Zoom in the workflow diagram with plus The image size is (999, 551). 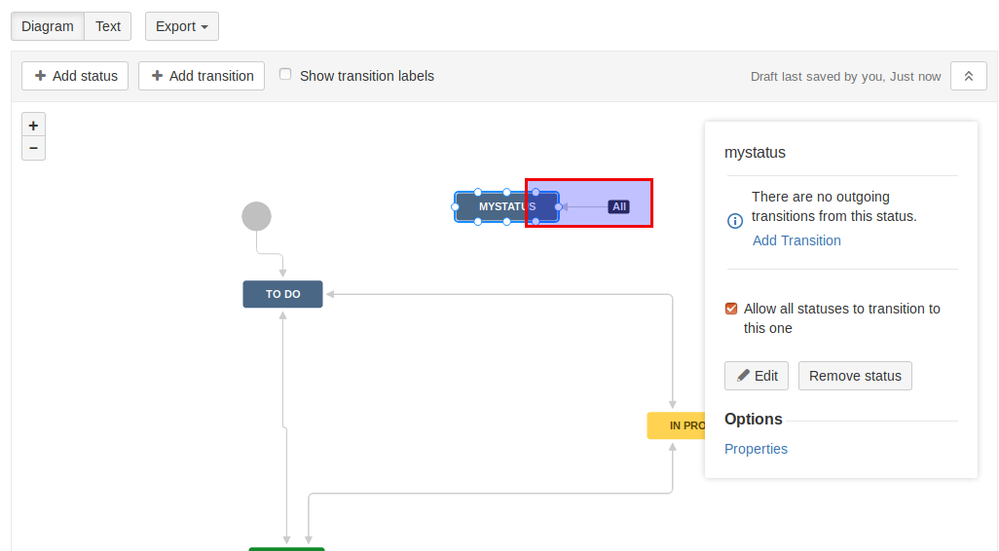point(33,125)
